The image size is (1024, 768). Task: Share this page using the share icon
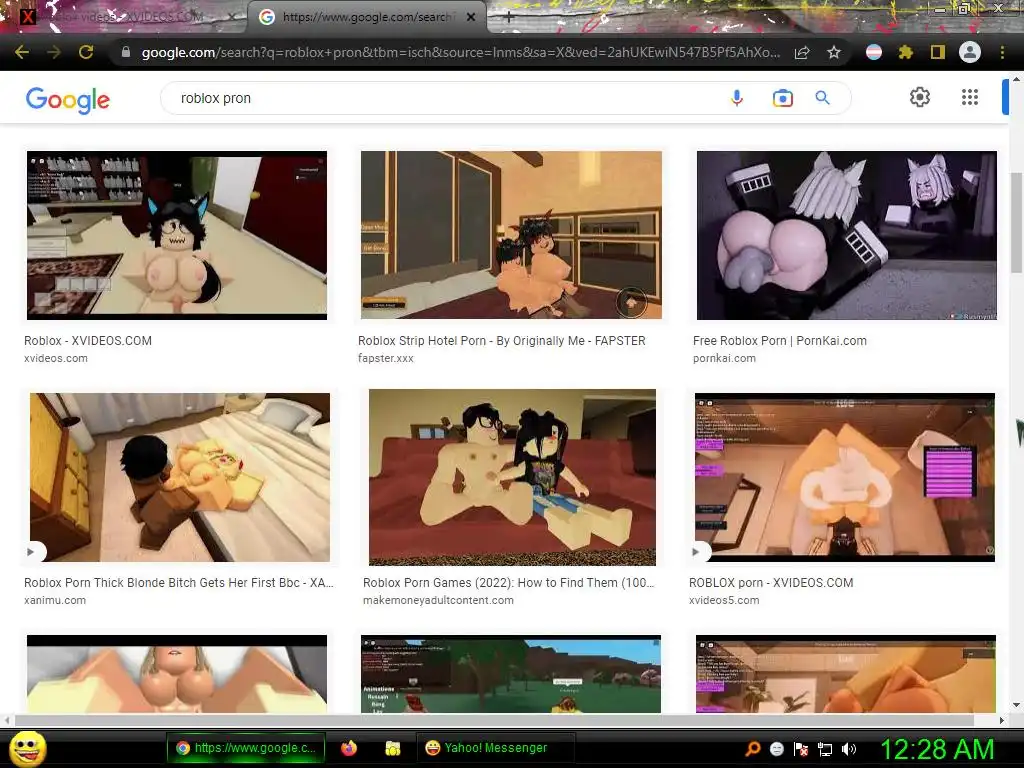[x=802, y=52]
